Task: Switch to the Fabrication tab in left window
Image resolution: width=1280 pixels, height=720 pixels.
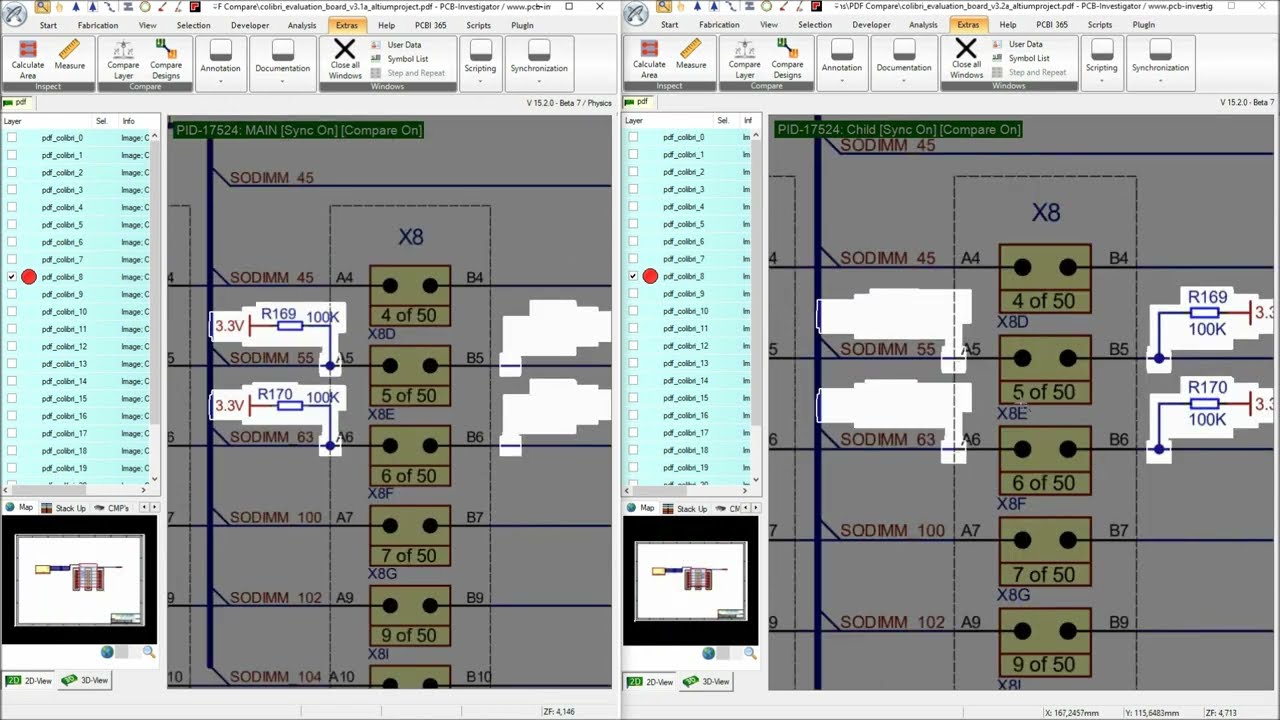Action: (x=98, y=25)
